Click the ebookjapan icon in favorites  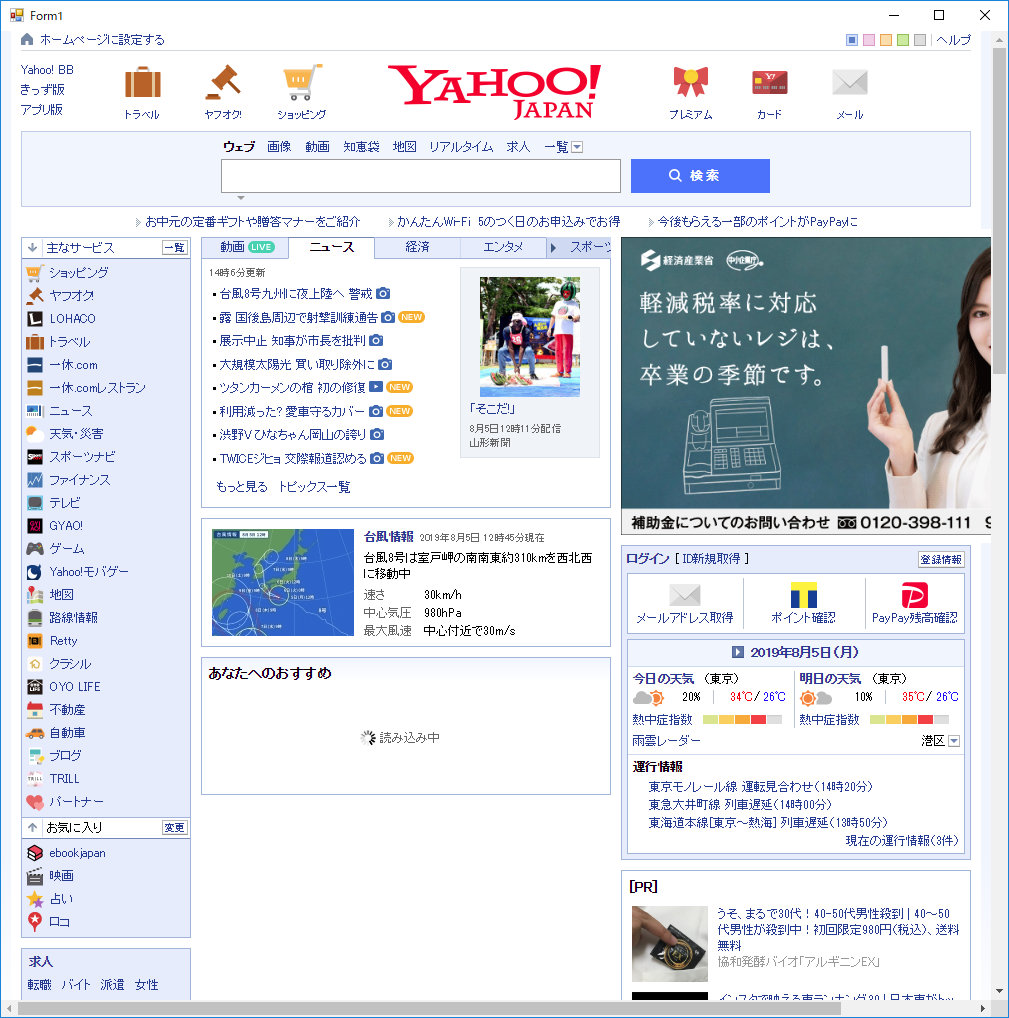[35, 853]
